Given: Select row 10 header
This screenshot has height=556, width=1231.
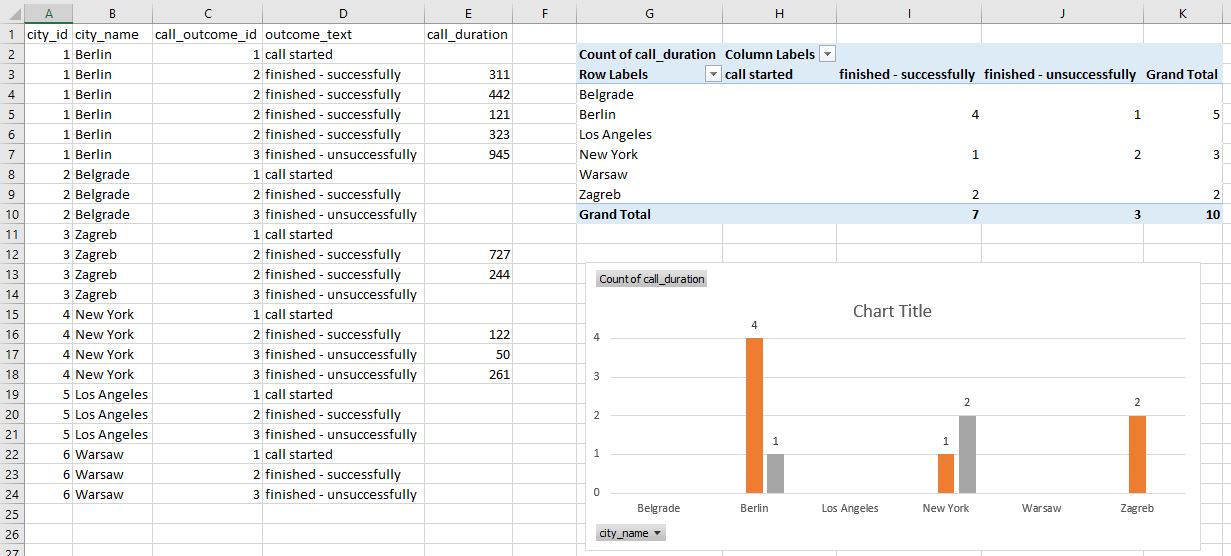Looking at the screenshot, I should (11, 214).
